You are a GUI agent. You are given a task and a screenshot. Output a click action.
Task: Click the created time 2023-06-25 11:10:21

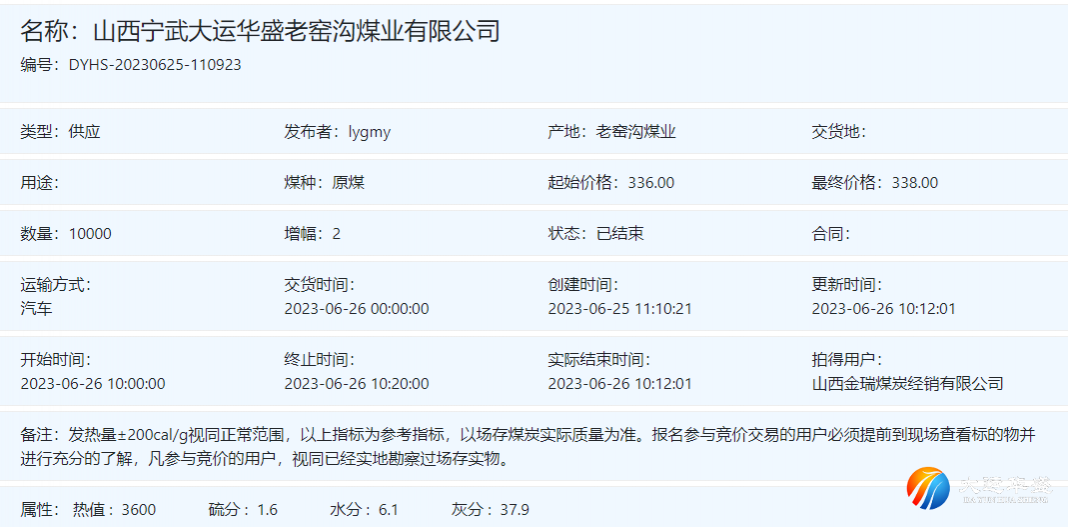pyautogui.click(x=620, y=308)
